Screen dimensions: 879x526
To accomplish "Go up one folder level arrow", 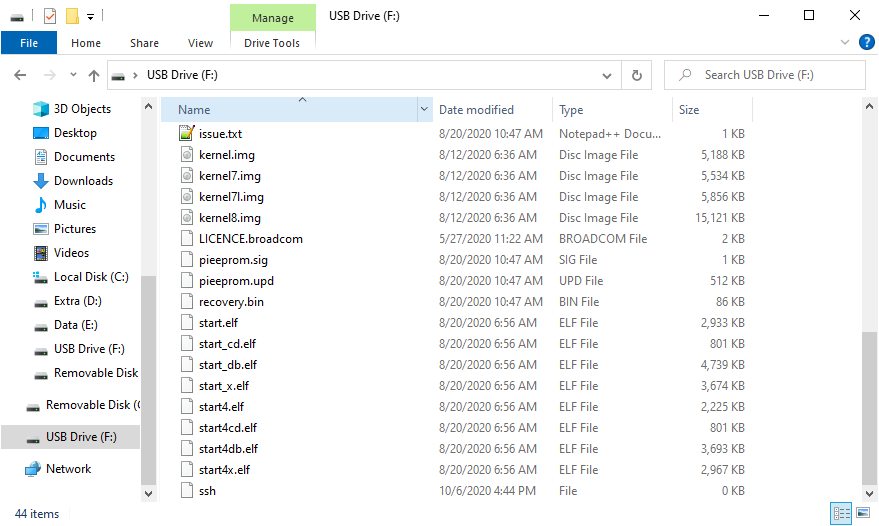I will 94,75.
